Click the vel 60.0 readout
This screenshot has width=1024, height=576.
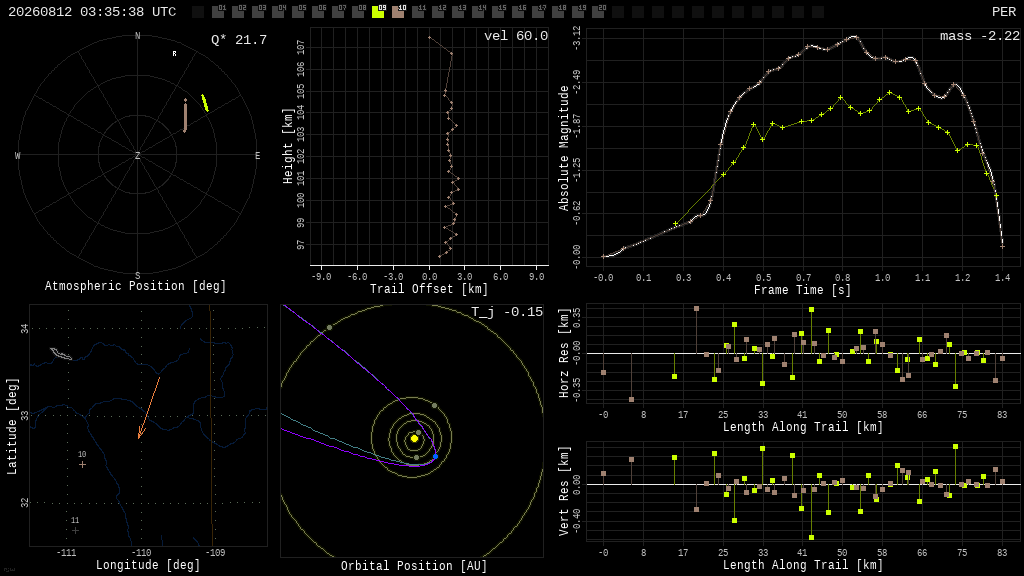pos(516,36)
